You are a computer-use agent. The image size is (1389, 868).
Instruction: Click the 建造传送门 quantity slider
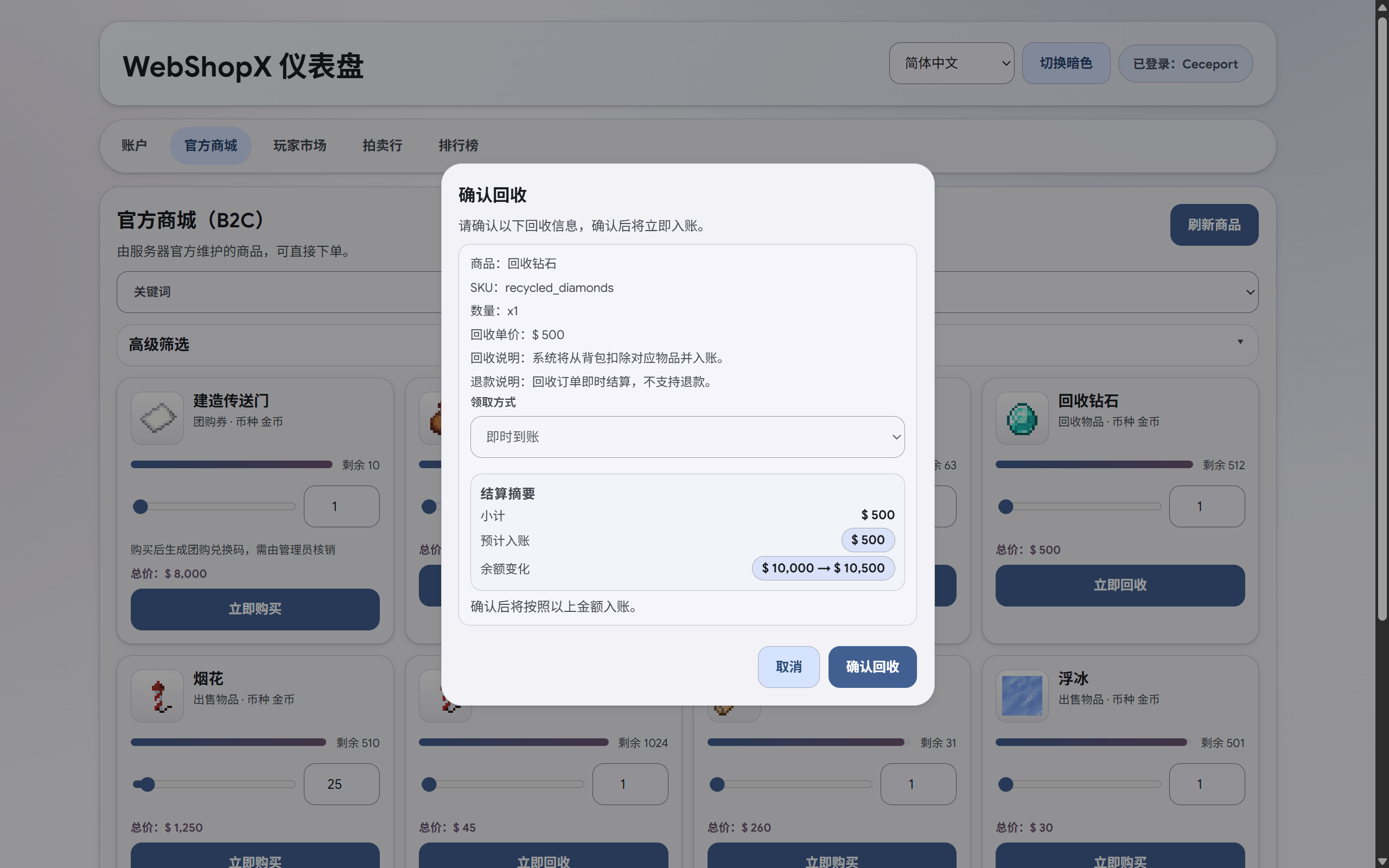tap(214, 506)
